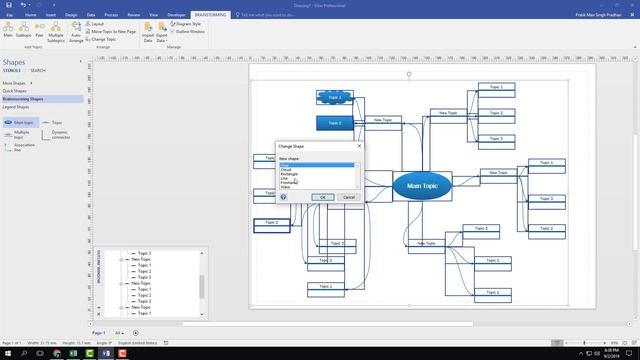Viewport: 640px width, 360px height.
Task: Click the Peer topic ribbon icon
Action: [39, 30]
